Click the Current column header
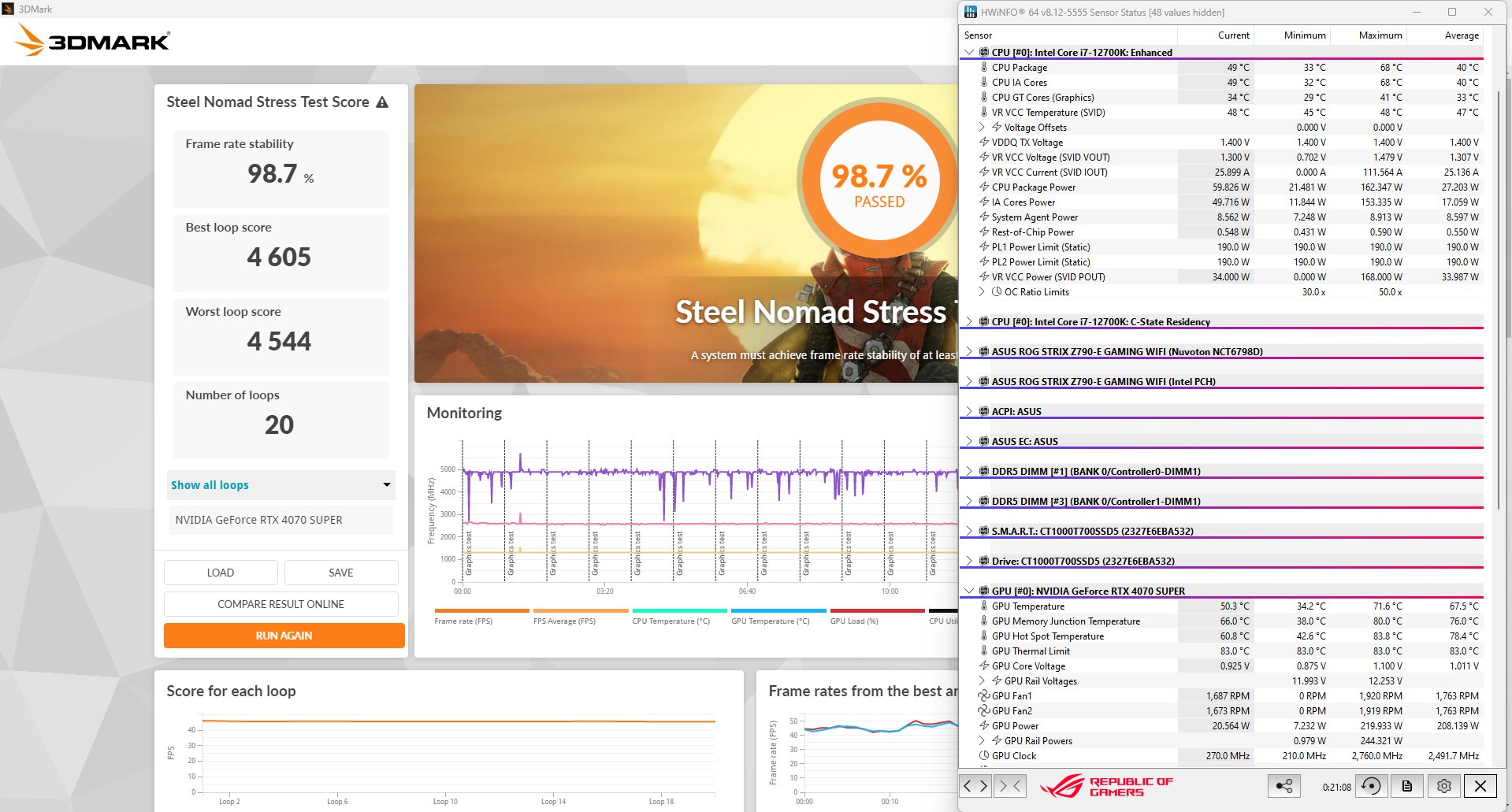1512x812 pixels. pyautogui.click(x=1216, y=35)
